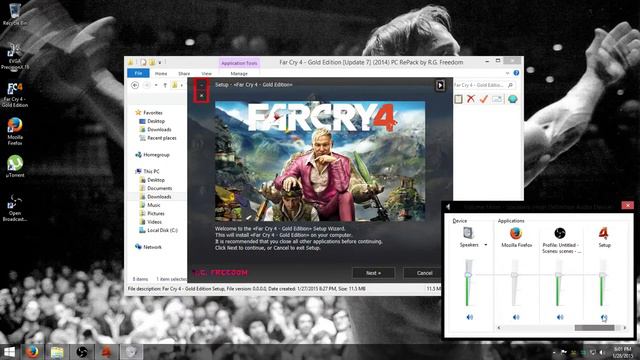Image resolution: width=640 pixels, height=360 pixels.
Task: Click the Explorer search box
Action: coord(483,85)
